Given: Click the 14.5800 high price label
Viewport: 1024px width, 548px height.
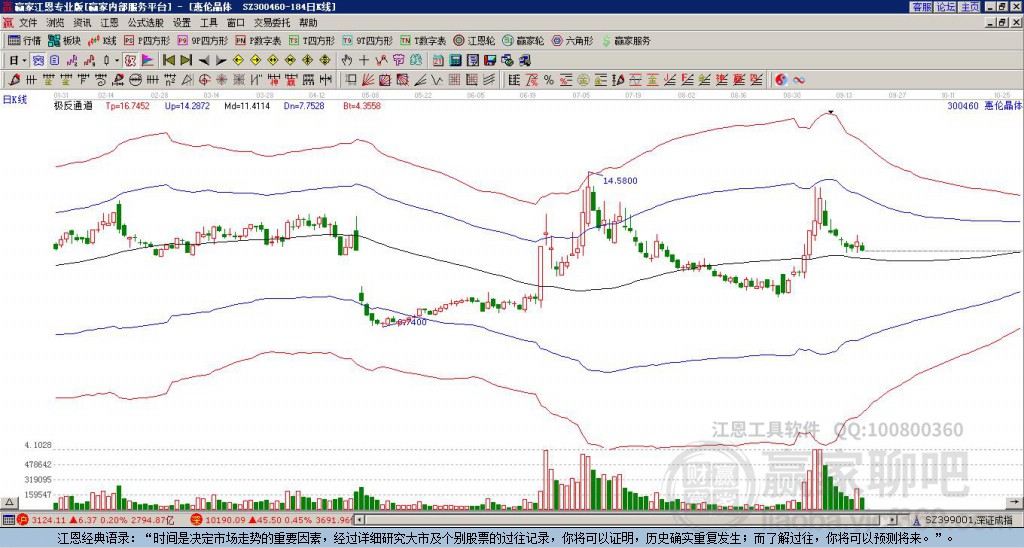Looking at the screenshot, I should click(x=620, y=180).
